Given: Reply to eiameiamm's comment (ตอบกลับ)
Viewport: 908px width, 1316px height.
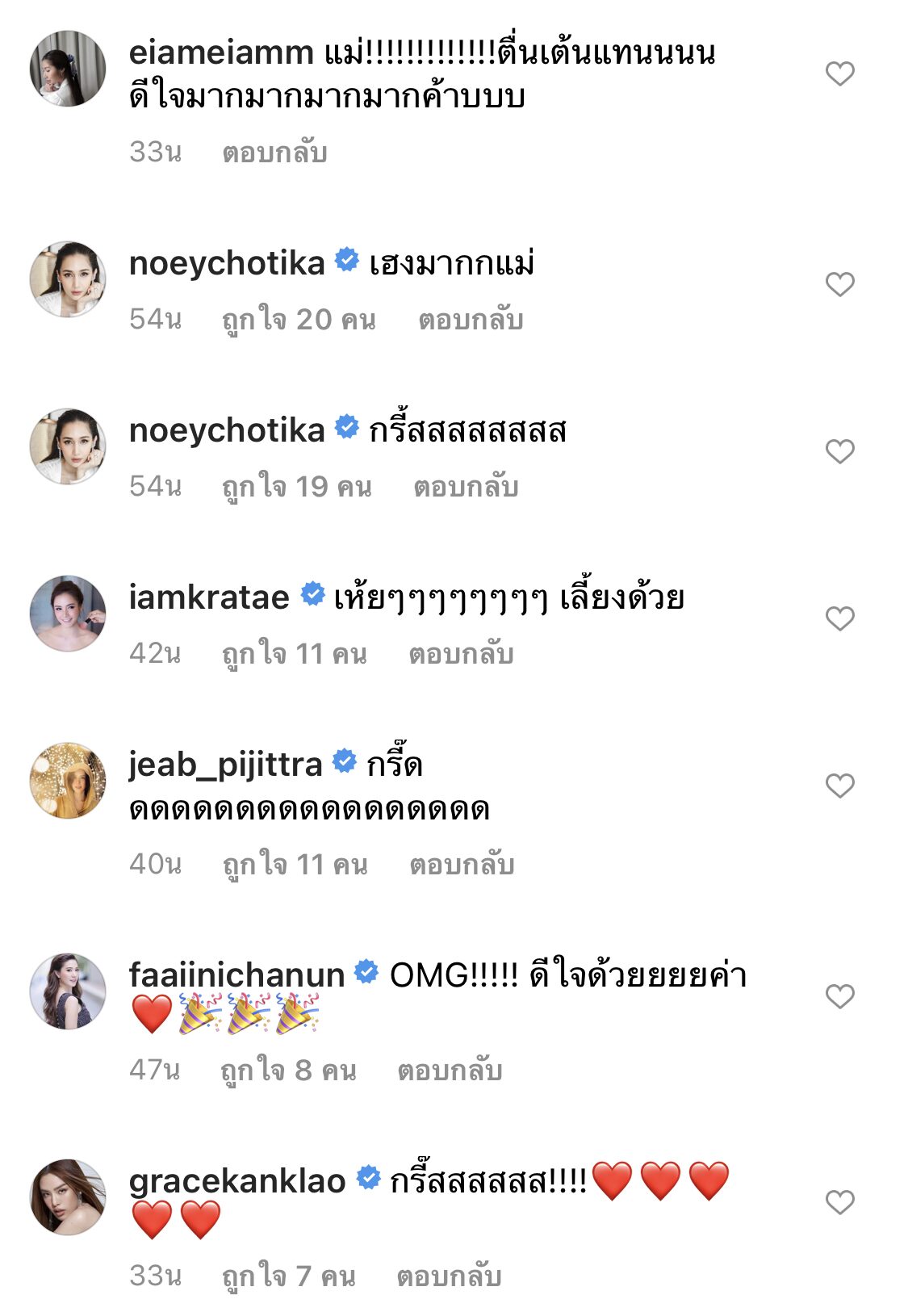Looking at the screenshot, I should 274,153.
